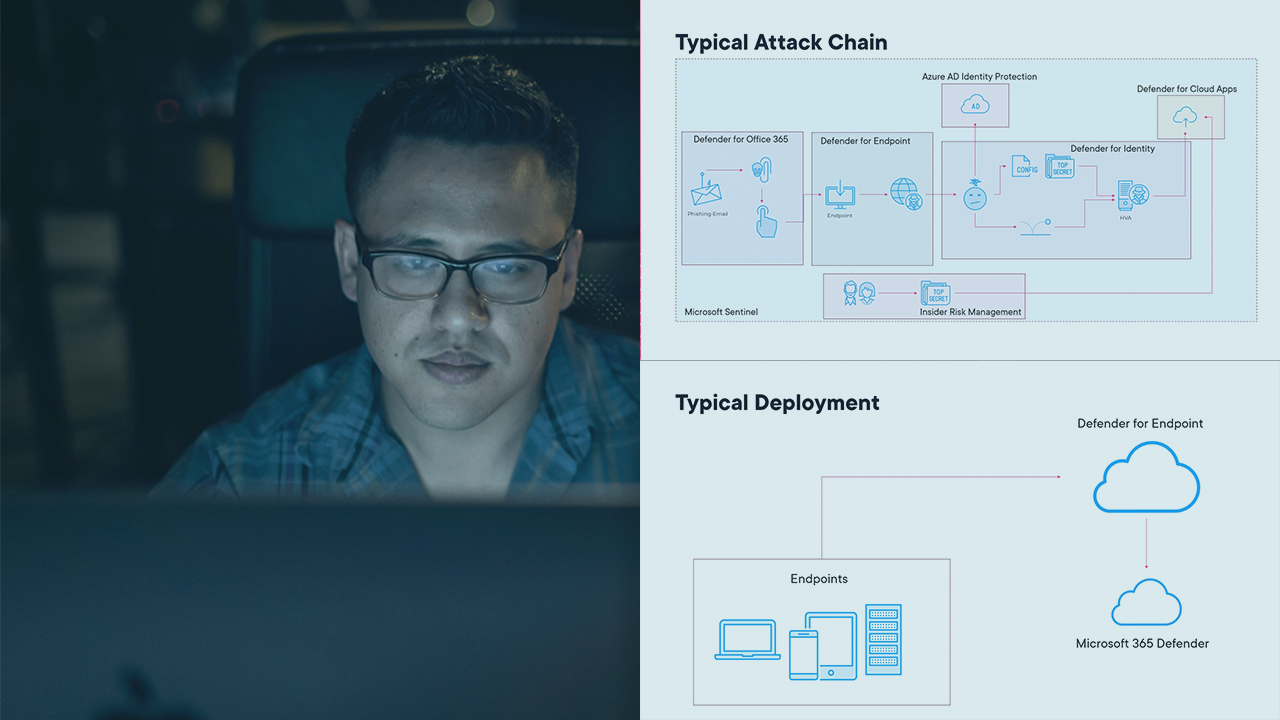Click the Typical Attack Chain heading

[x=781, y=42]
